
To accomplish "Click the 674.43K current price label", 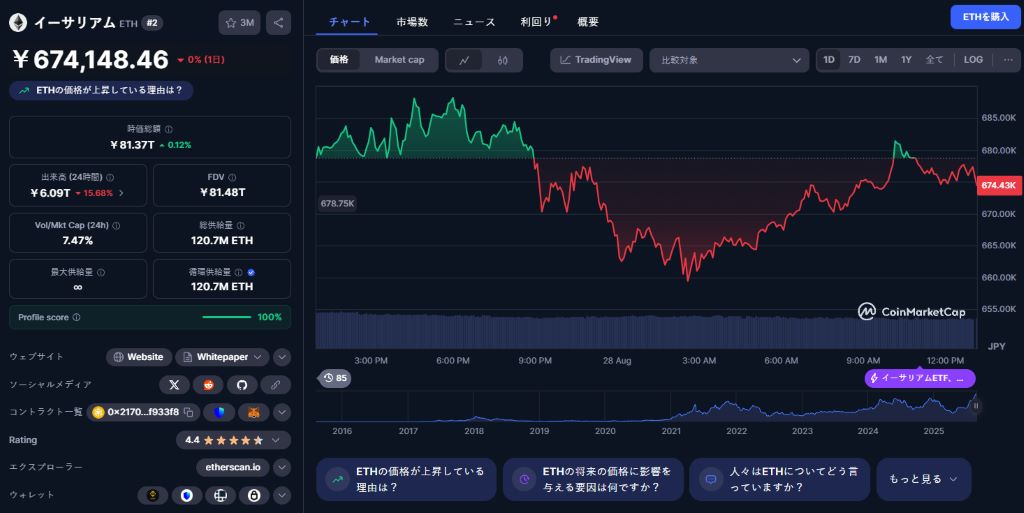I will (999, 185).
